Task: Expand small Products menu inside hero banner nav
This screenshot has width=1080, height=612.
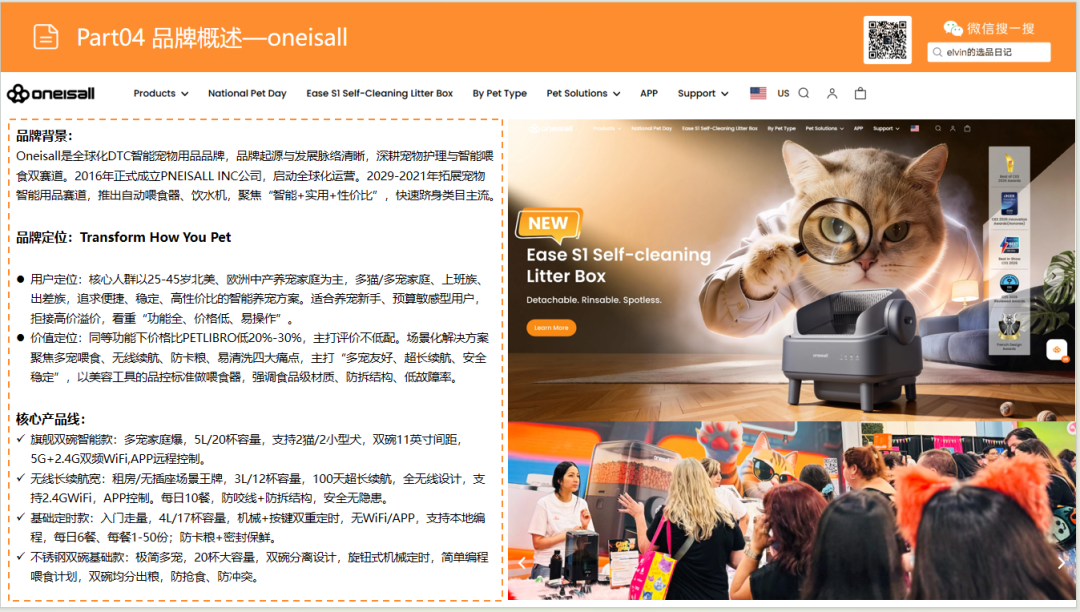Action: pos(607,129)
